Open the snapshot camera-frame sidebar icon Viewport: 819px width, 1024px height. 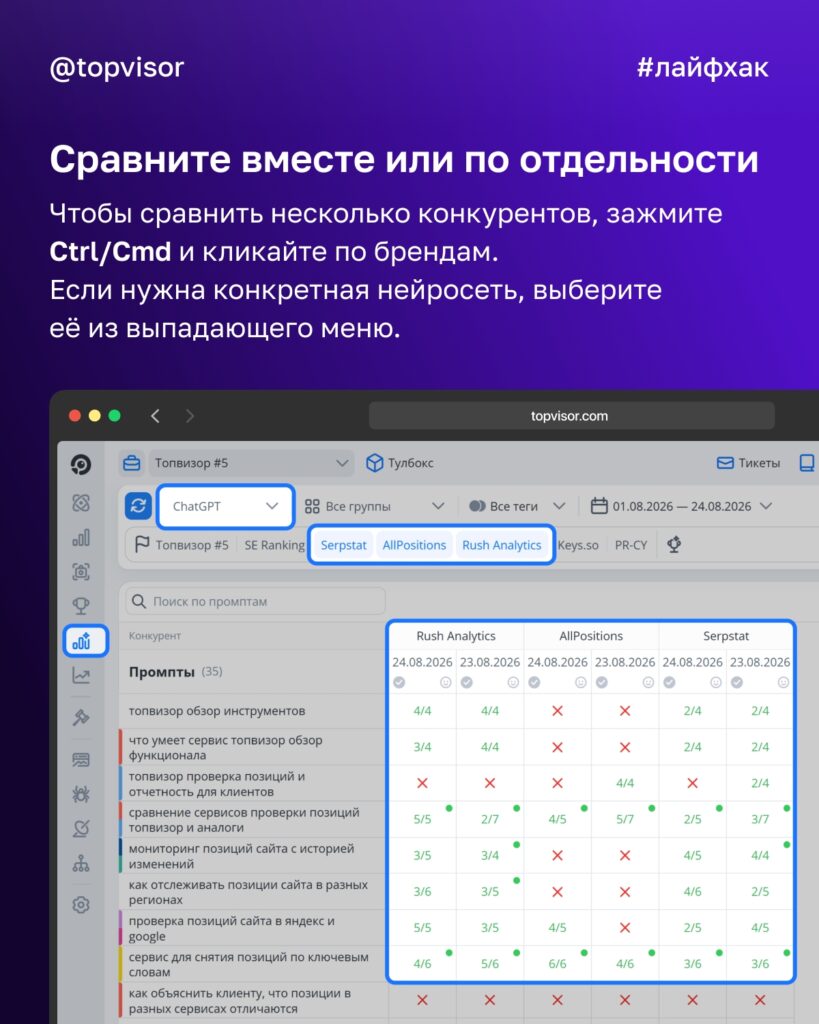81,572
